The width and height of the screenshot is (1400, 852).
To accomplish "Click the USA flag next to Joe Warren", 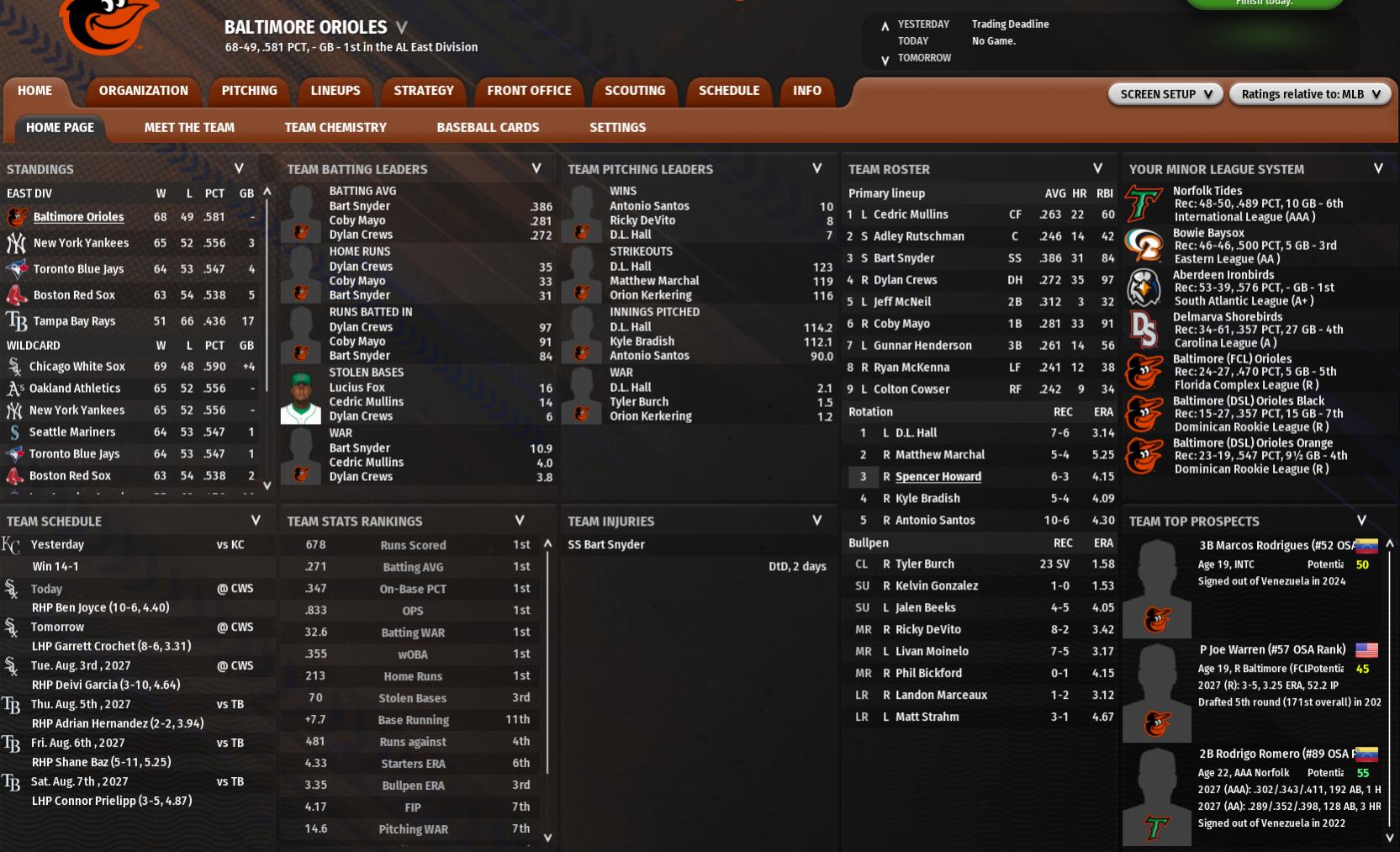I will [1366, 649].
